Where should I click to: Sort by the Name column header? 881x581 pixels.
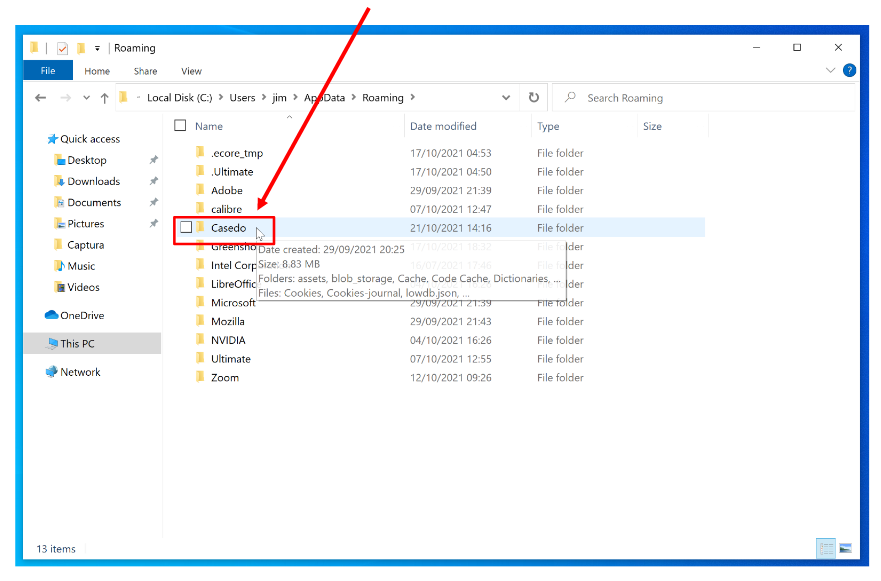(209, 126)
